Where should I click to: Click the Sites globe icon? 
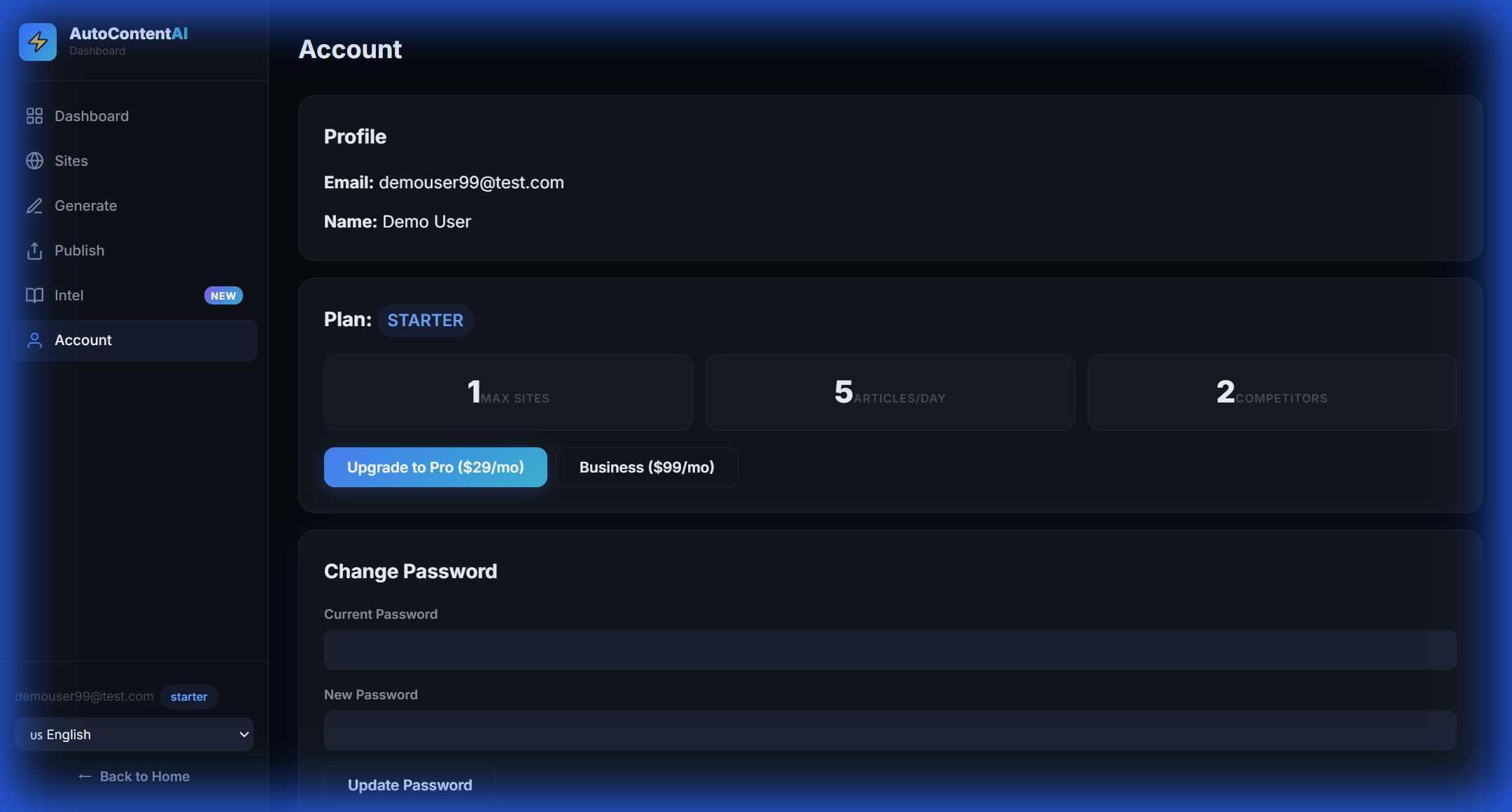[34, 160]
